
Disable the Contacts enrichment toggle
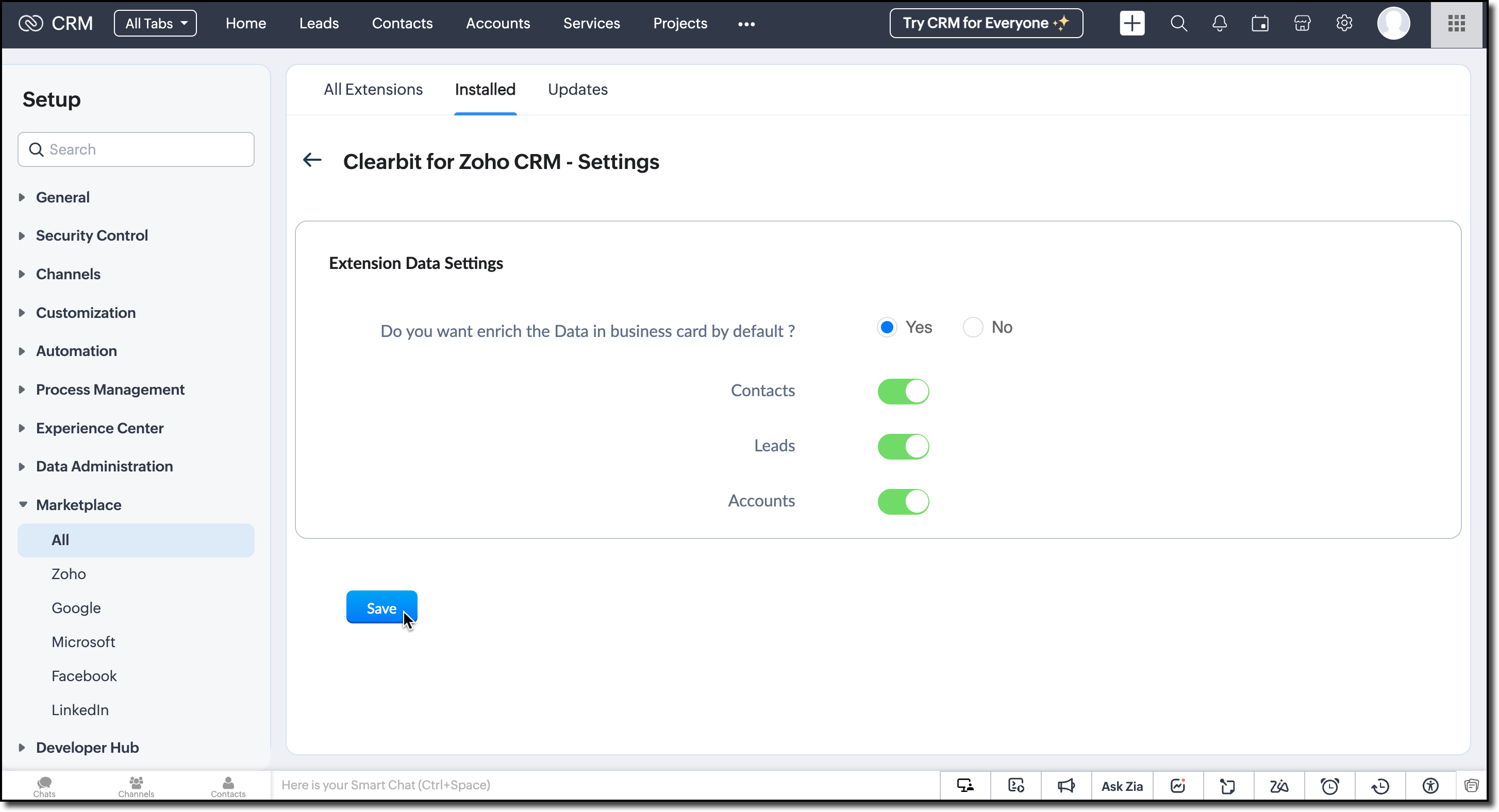pyautogui.click(x=903, y=392)
